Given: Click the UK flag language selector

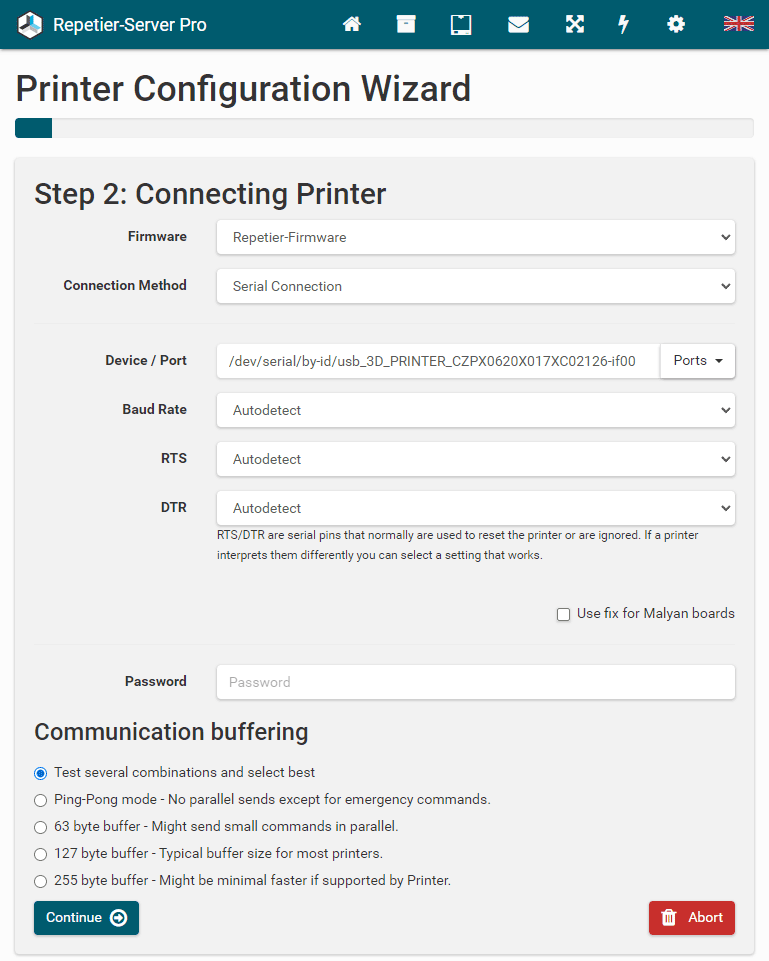Looking at the screenshot, I should click(738, 24).
